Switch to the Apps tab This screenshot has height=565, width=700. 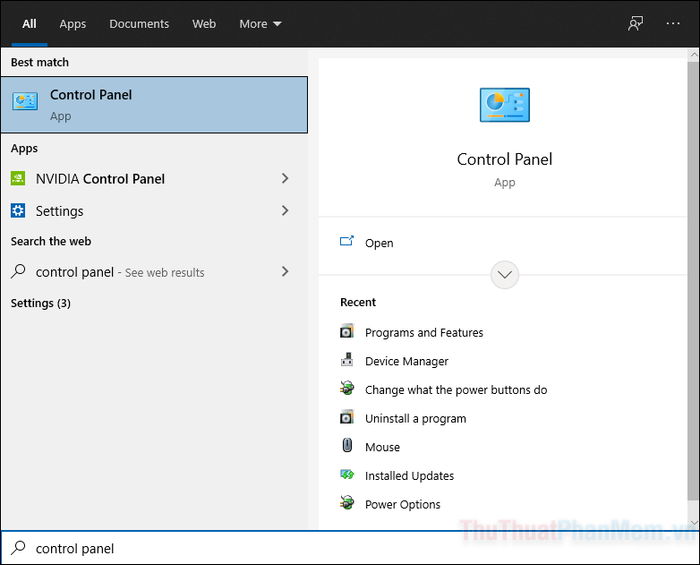click(73, 24)
